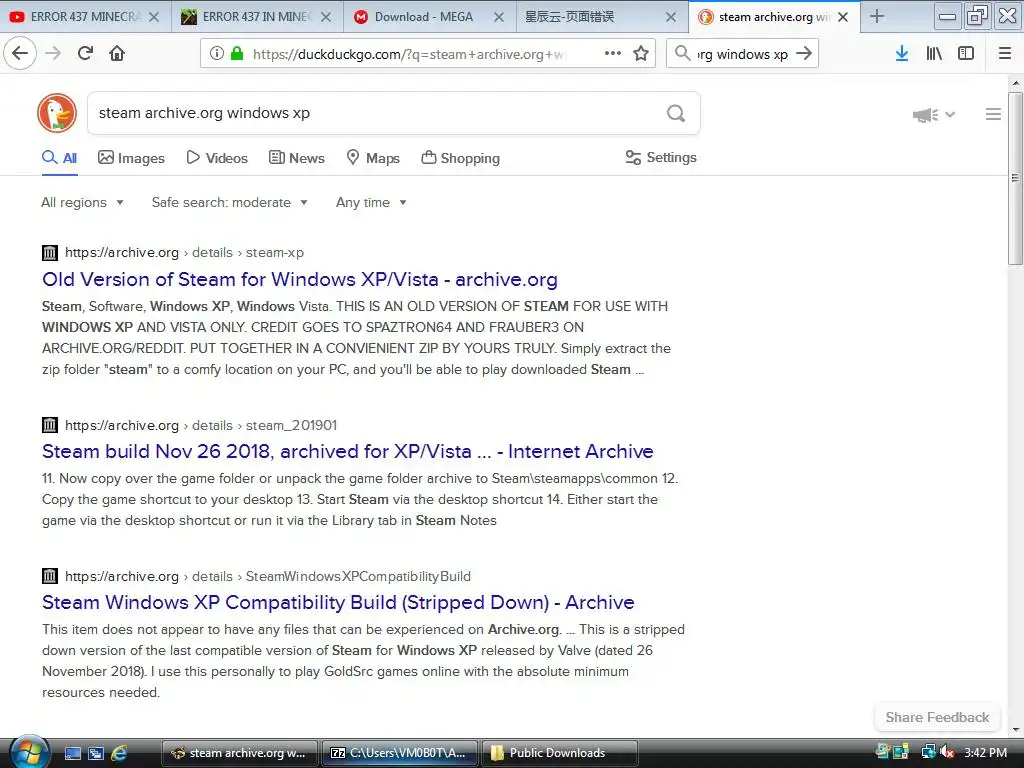Open the Firefox library icon
Screen dimensions: 1024x768
click(x=934, y=54)
